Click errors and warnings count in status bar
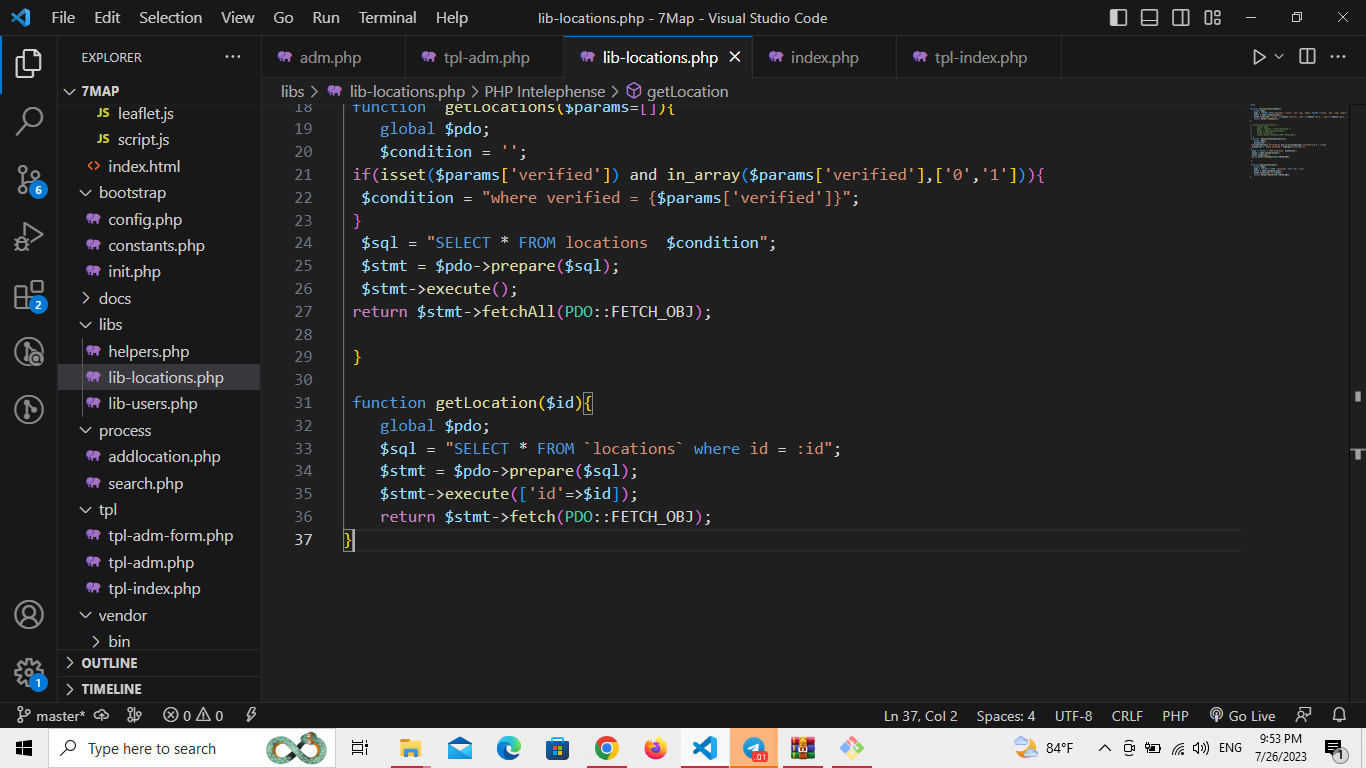1366x768 pixels. (194, 715)
